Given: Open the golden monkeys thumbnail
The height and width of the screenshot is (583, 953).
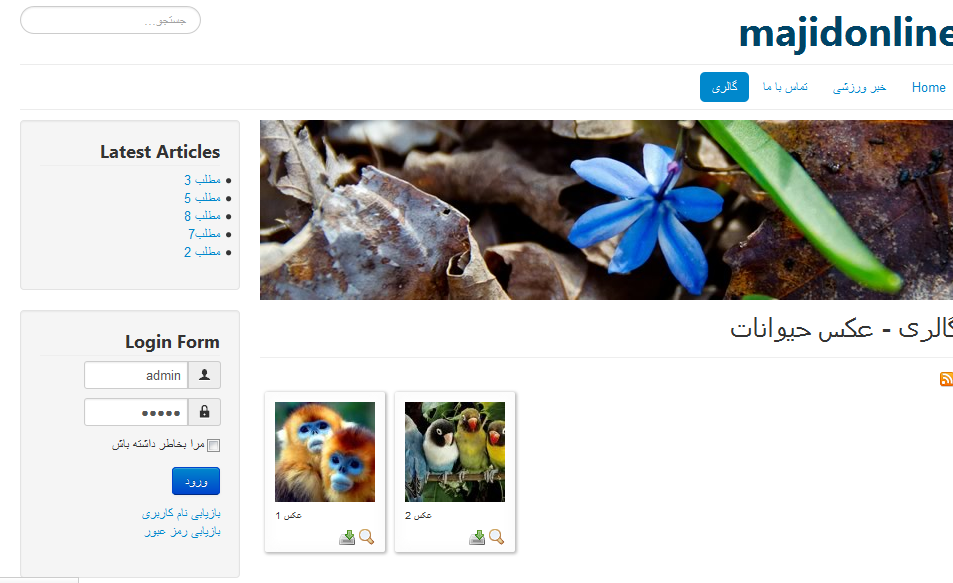Looking at the screenshot, I should [x=325, y=452].
